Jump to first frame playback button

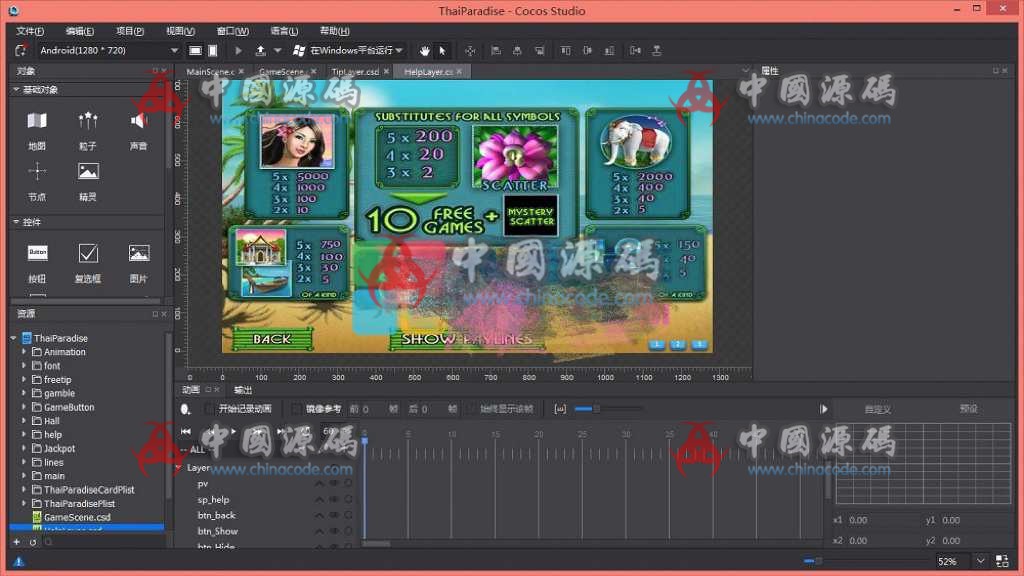click(186, 431)
